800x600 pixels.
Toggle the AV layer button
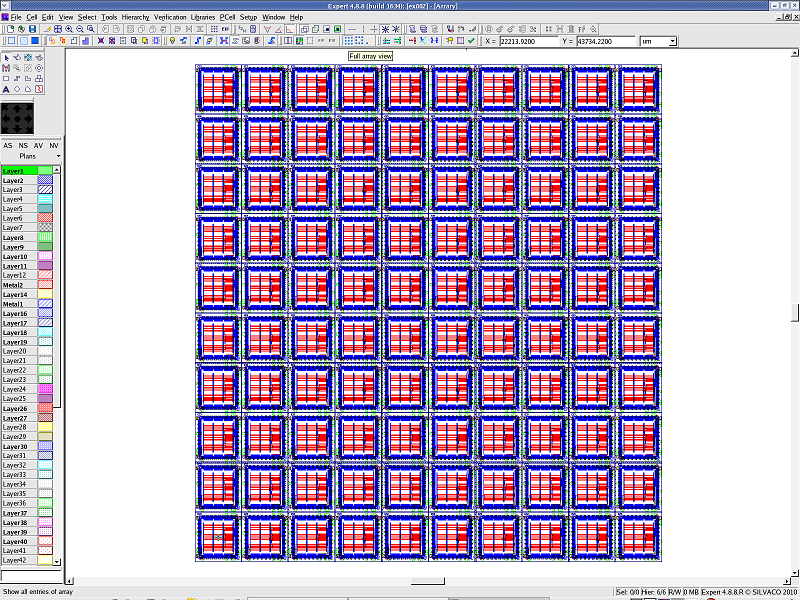38,145
